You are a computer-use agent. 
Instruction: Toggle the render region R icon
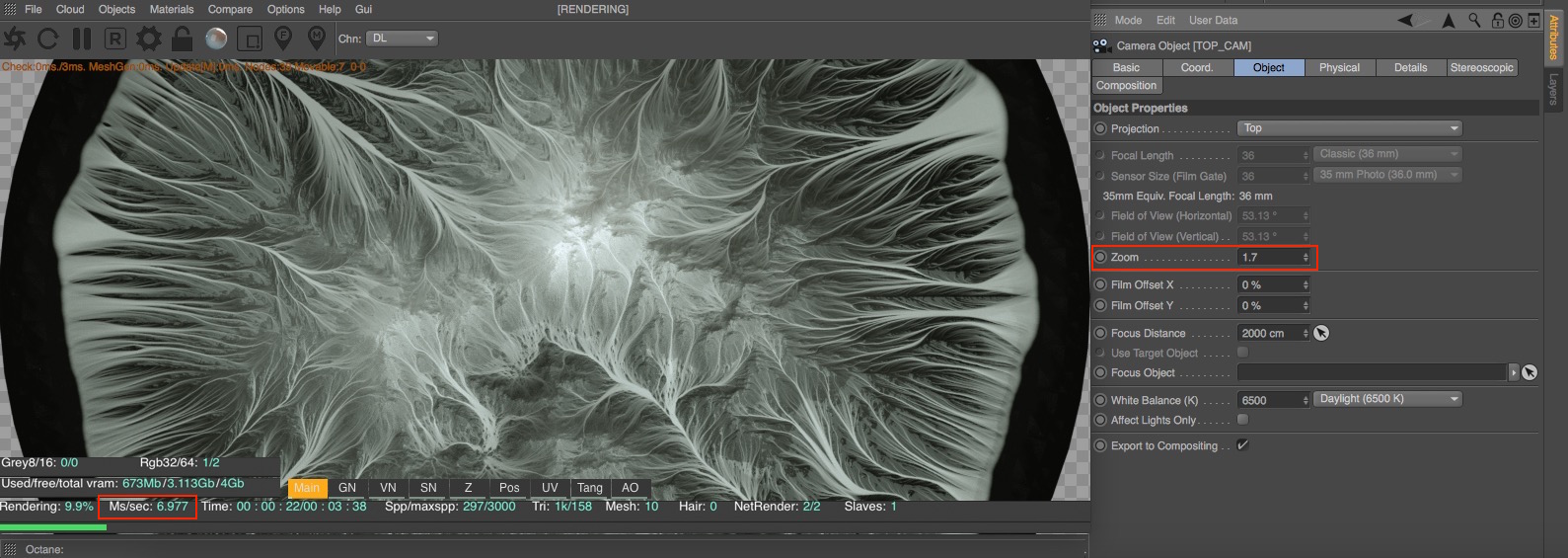[x=115, y=39]
